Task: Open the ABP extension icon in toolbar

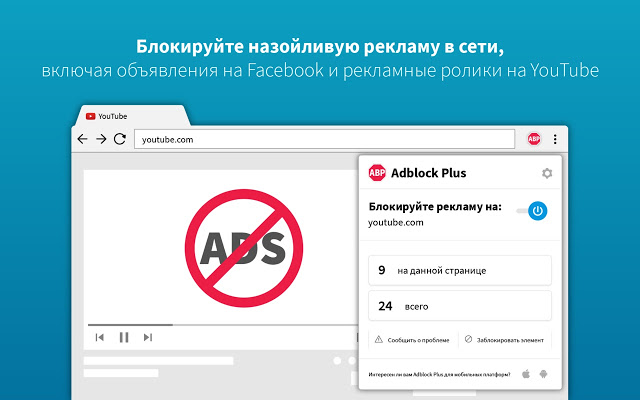Action: 533,139
